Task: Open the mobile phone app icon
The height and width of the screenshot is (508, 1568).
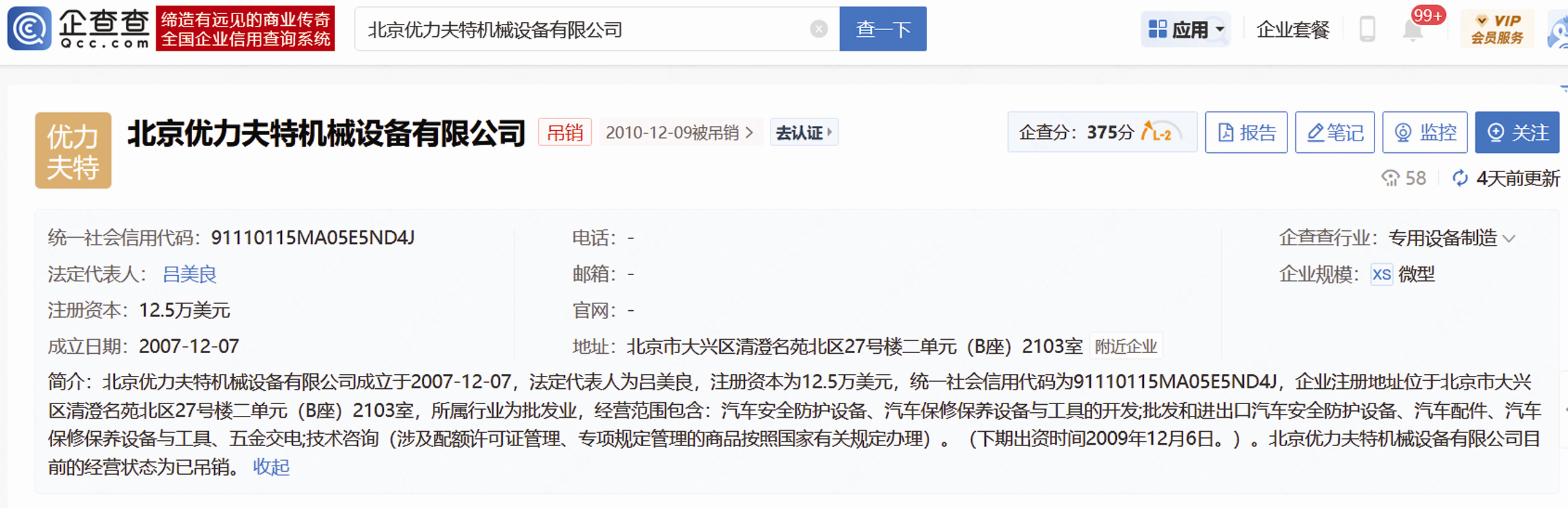Action: 1367,29
